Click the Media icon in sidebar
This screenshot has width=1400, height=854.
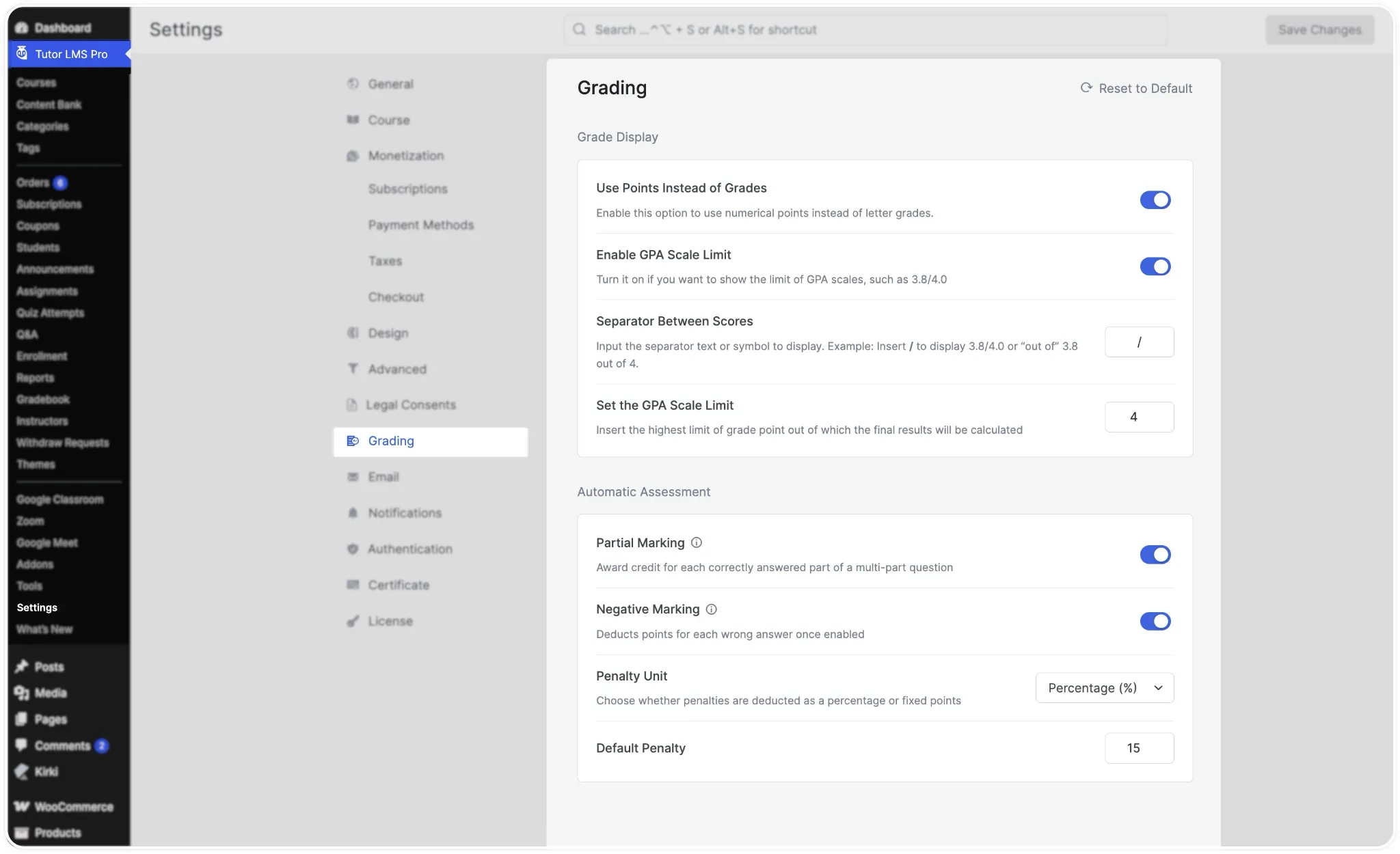[x=22, y=693]
